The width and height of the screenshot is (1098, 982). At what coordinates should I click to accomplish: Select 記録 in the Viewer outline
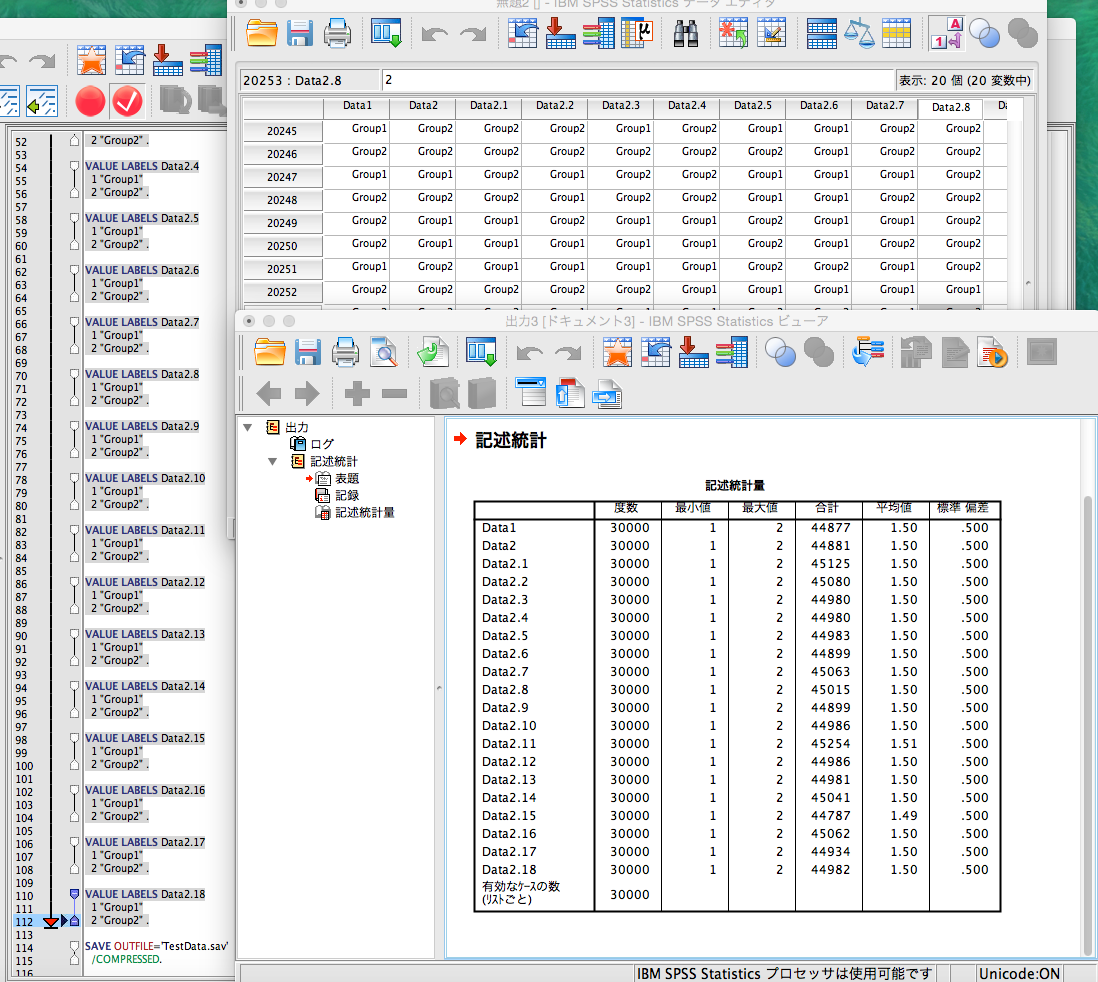coord(347,495)
